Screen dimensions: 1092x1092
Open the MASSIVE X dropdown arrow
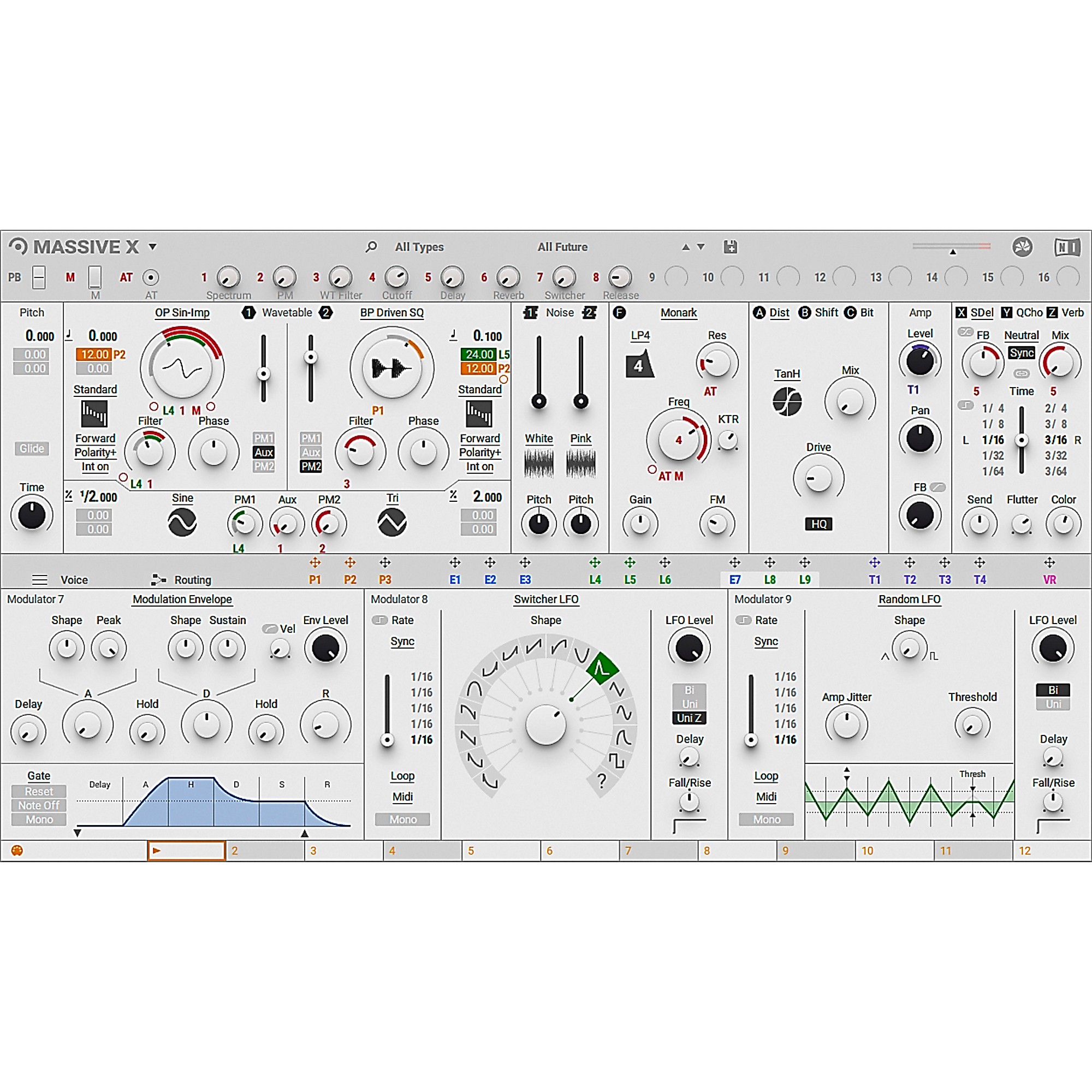click(152, 247)
